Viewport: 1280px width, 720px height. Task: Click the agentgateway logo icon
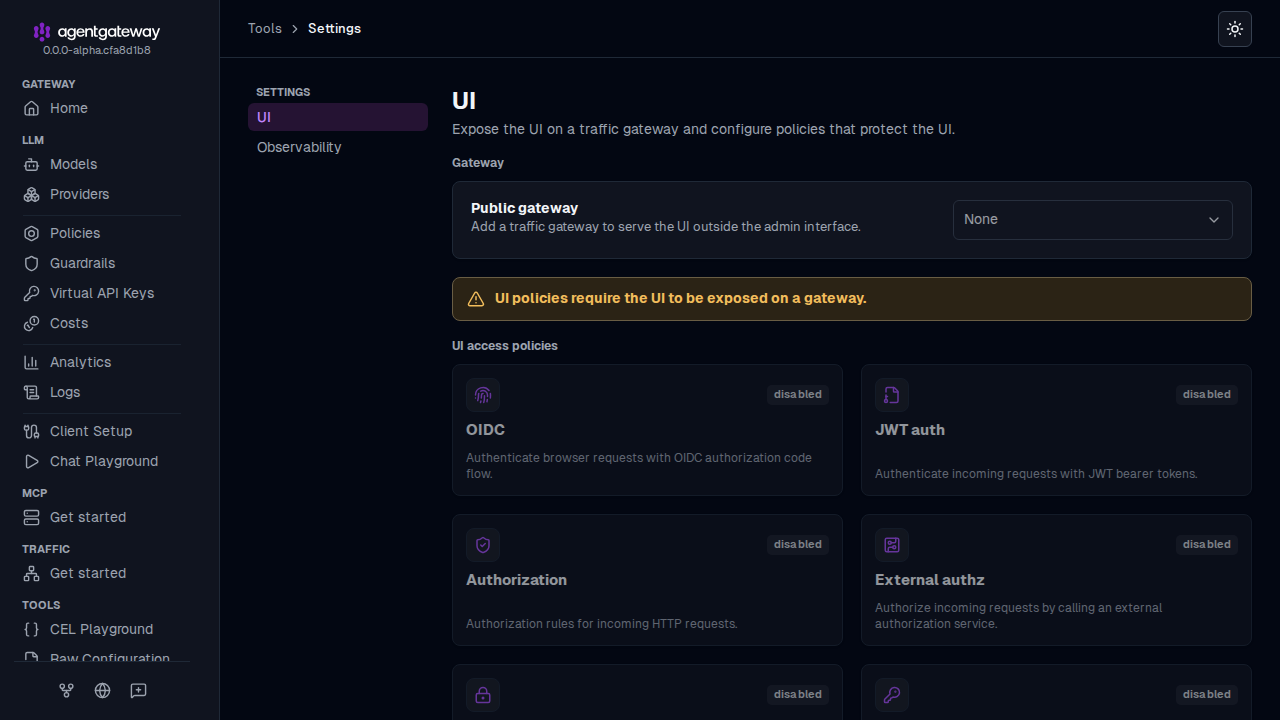[x=42, y=32]
